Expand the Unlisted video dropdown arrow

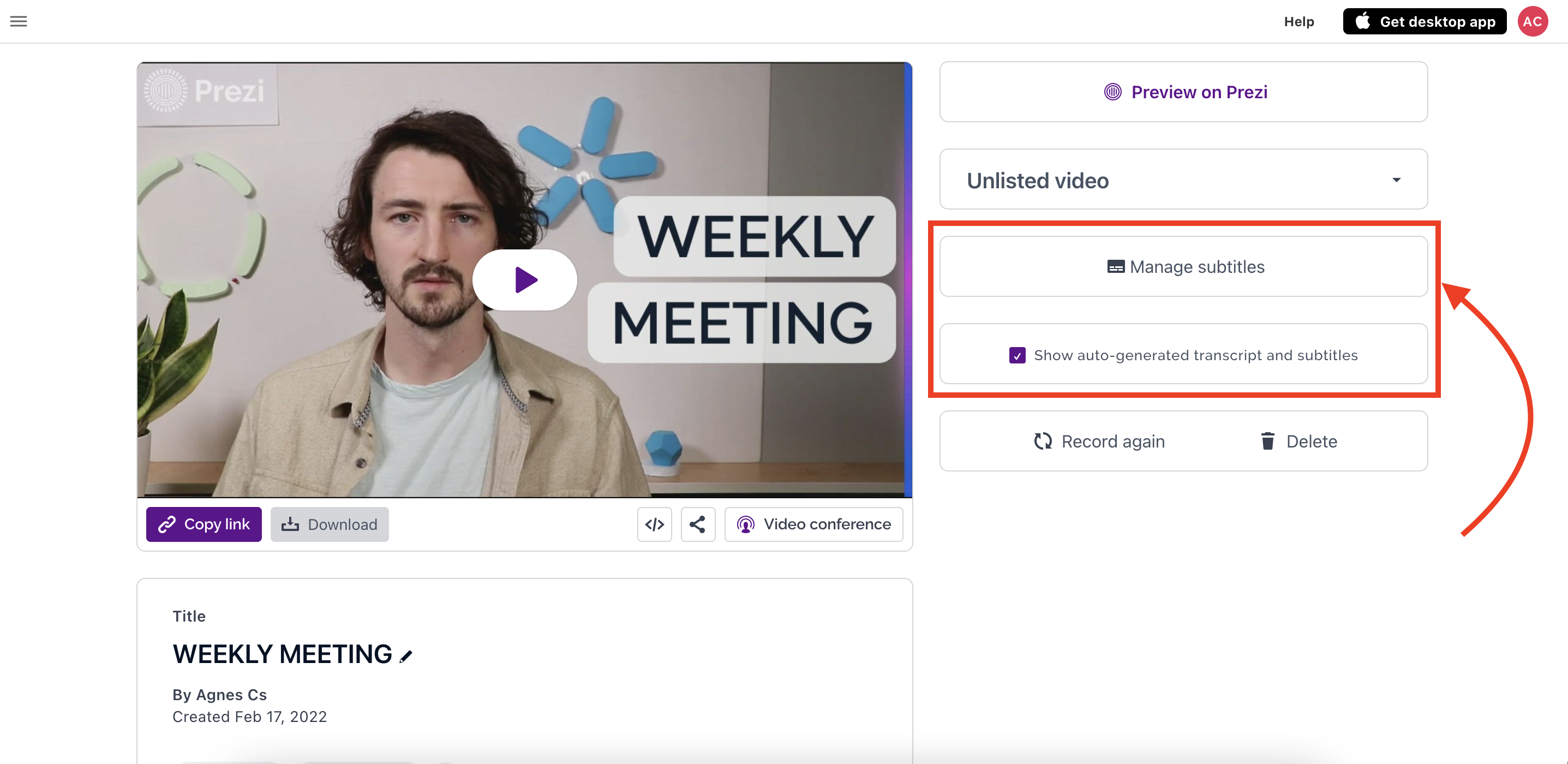(x=1396, y=180)
